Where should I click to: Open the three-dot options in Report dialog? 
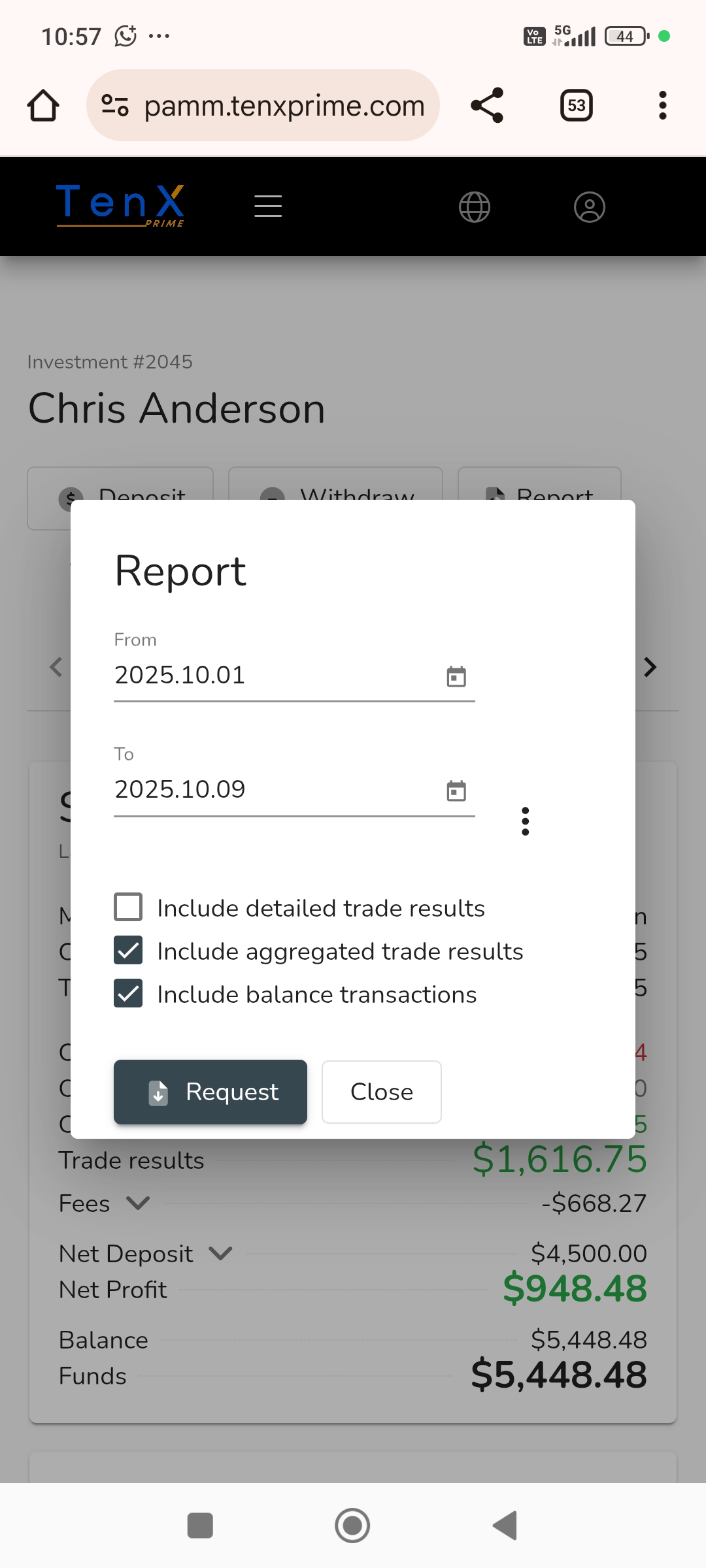click(525, 821)
